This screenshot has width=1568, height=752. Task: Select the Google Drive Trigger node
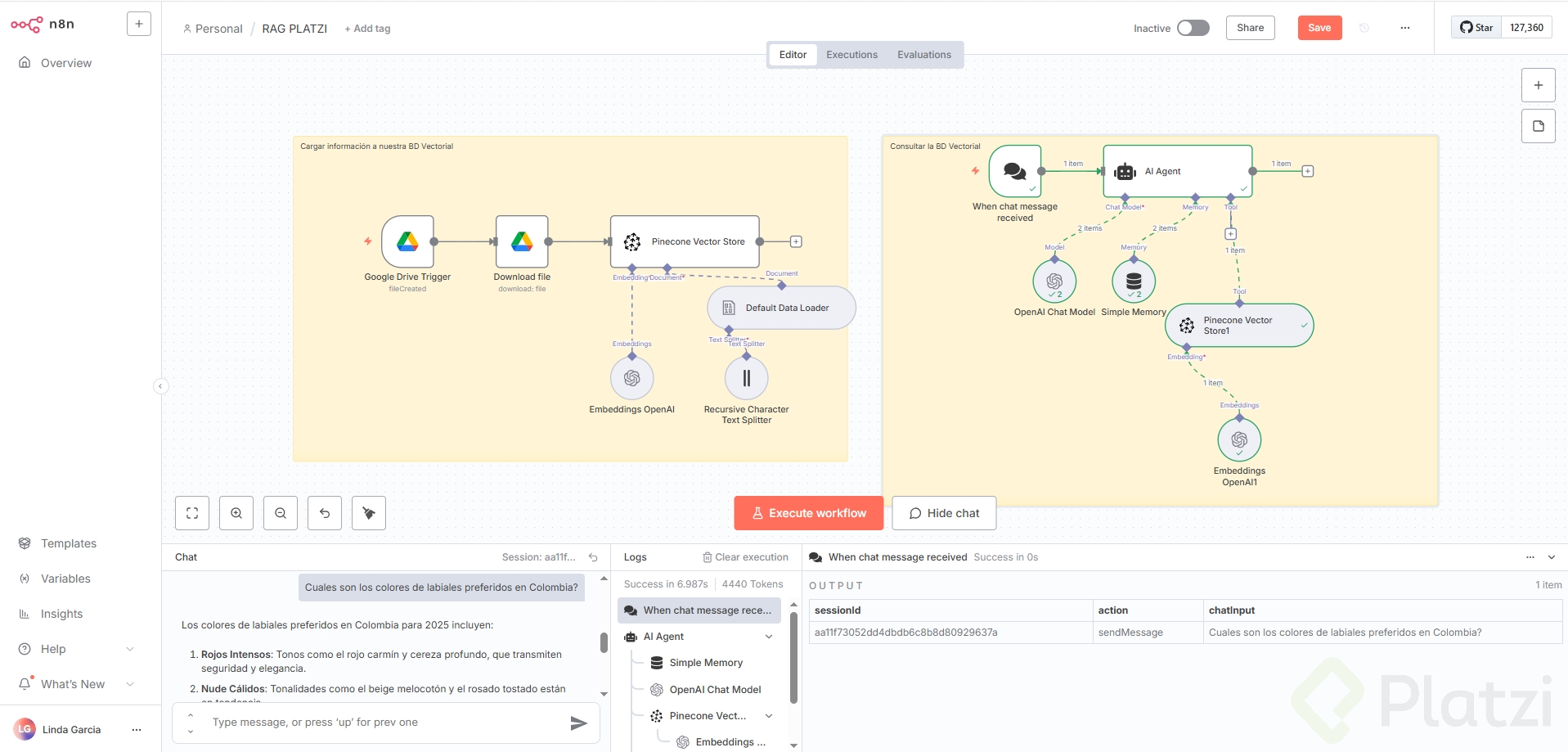[407, 241]
